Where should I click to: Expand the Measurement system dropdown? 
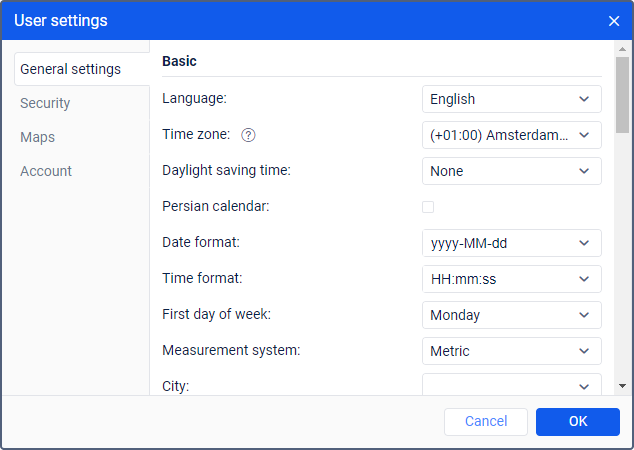coord(511,351)
